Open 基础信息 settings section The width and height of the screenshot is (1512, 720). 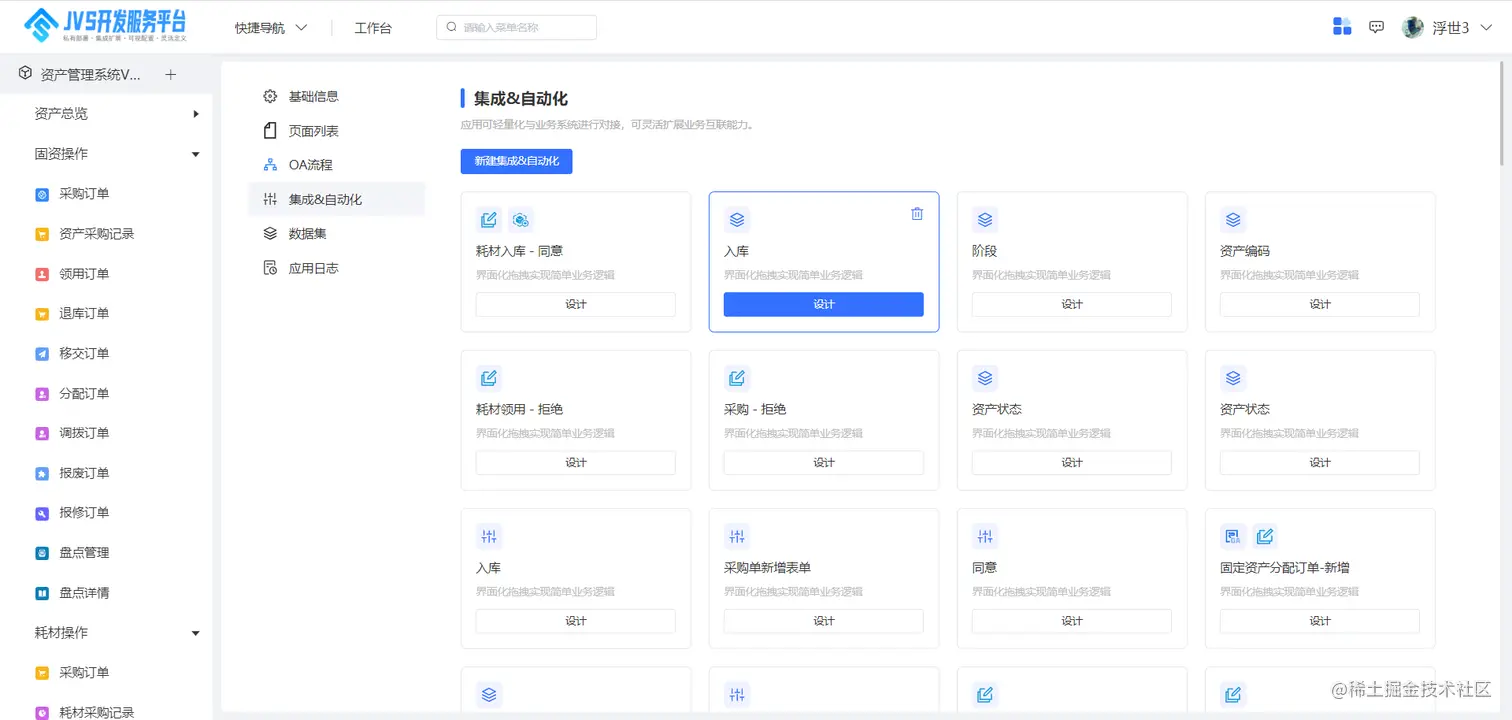[337, 97]
